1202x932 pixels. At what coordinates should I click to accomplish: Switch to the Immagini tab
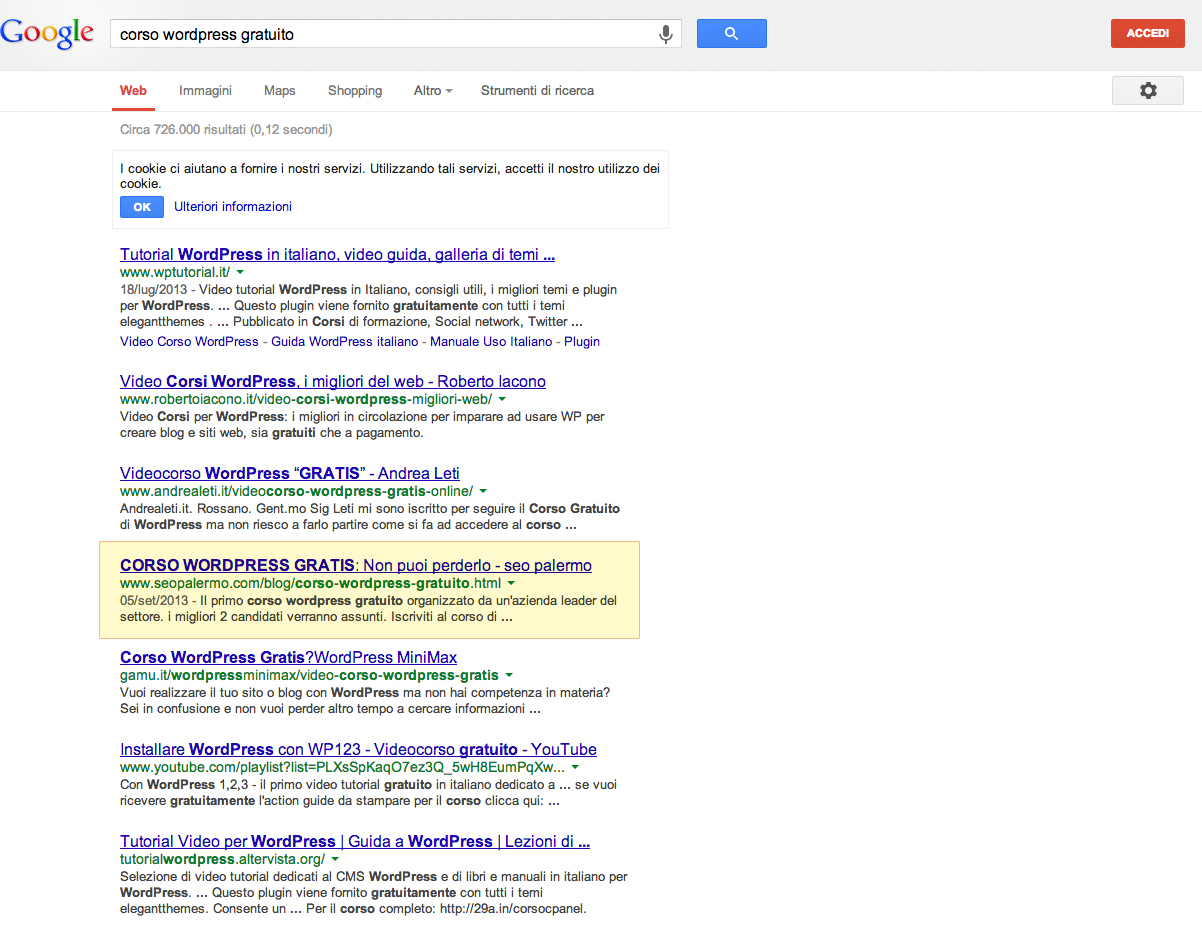205,91
